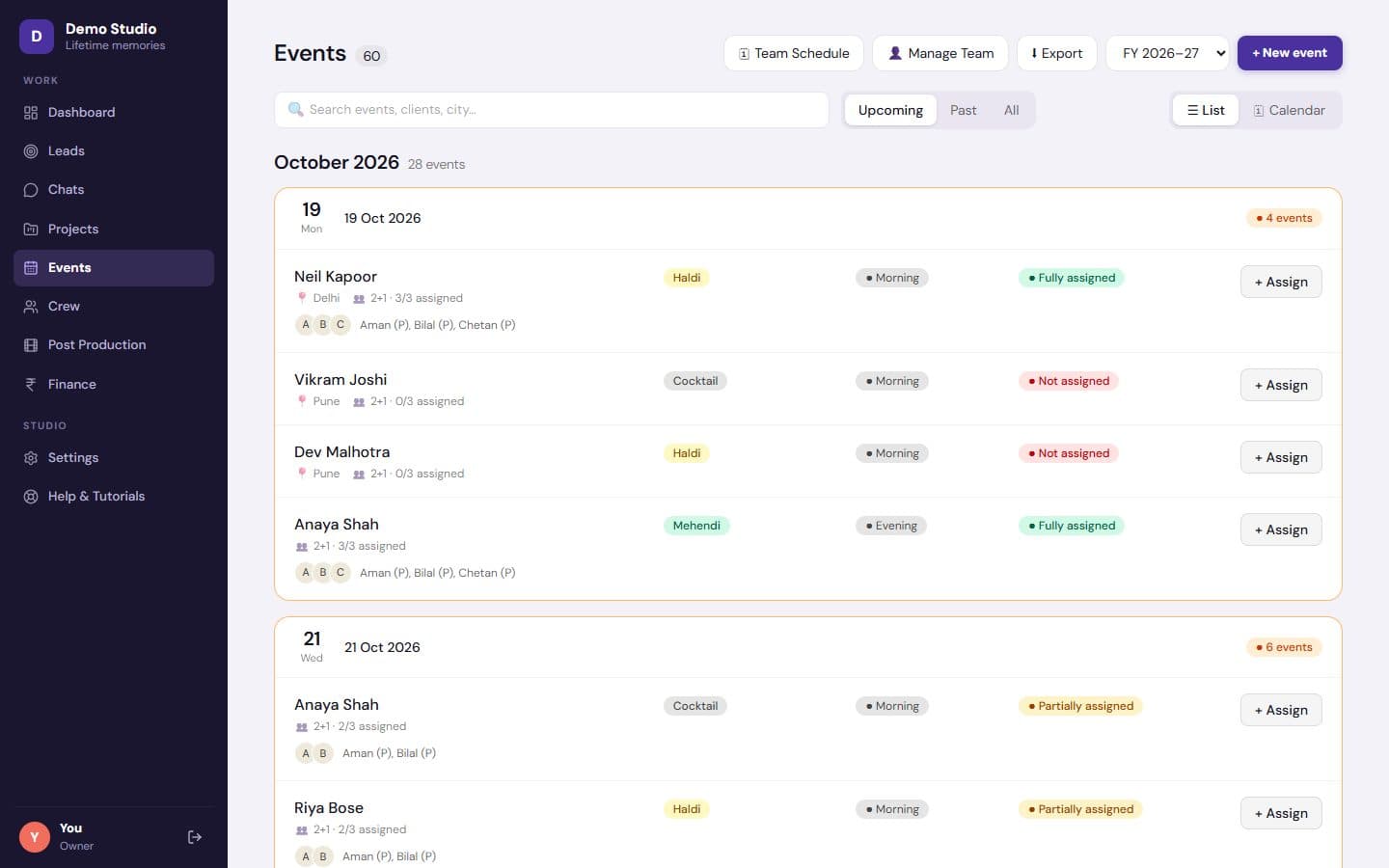This screenshot has height=868, width=1389.
Task: Click Dev Malhotra event name
Action: click(342, 452)
